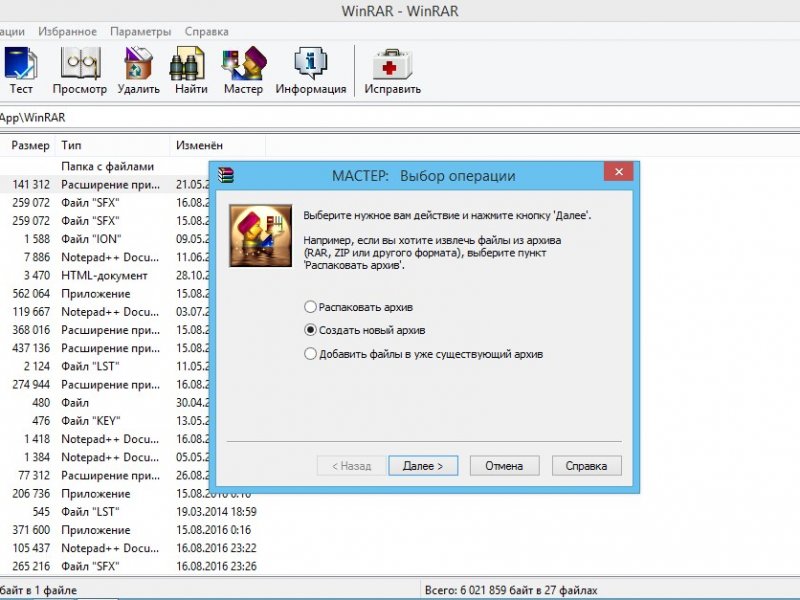800x600 pixels.
Task: Open the Просмотр viewer tool
Action: pyautogui.click(x=80, y=71)
